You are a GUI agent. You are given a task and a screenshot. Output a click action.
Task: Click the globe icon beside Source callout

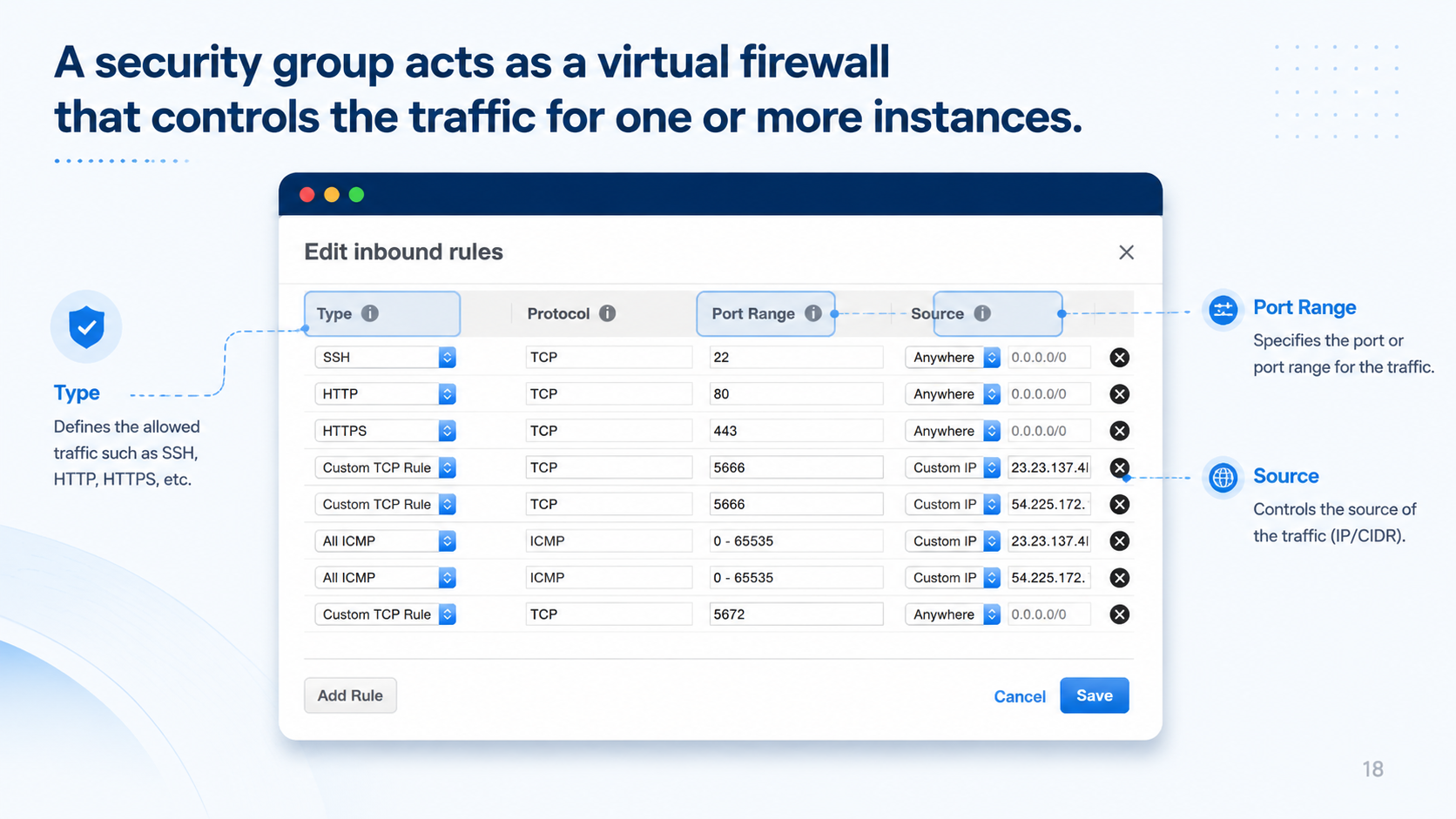pyautogui.click(x=1223, y=477)
